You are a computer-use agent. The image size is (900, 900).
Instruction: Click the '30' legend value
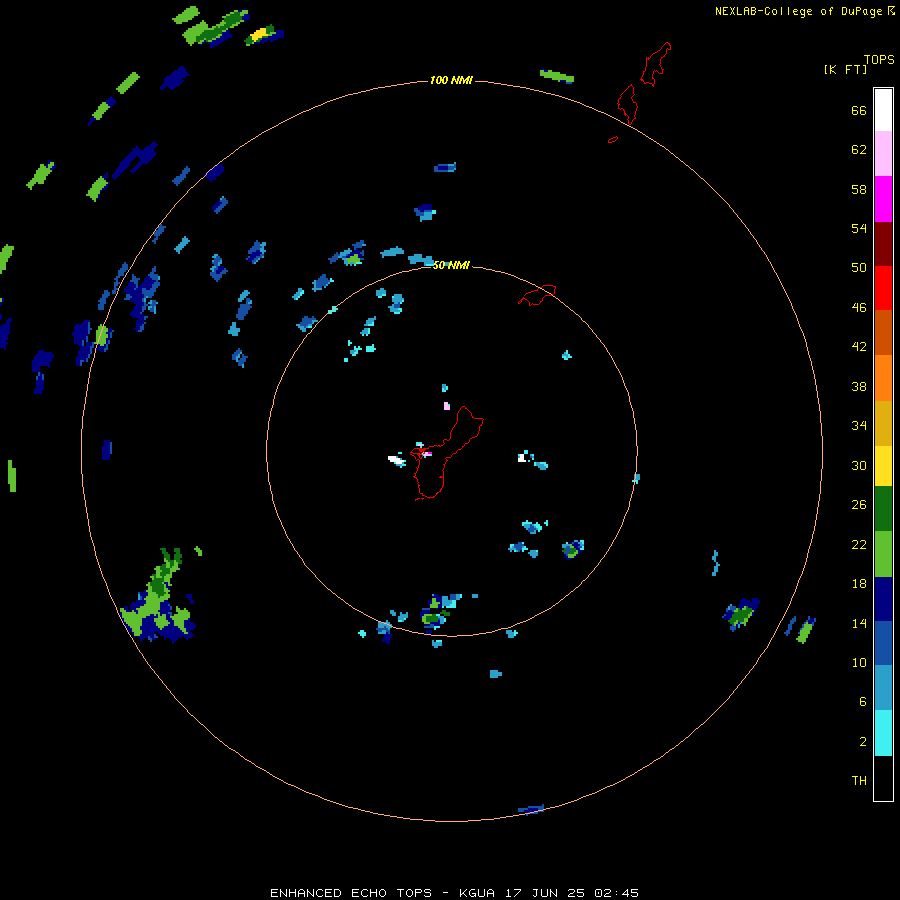pyautogui.click(x=859, y=465)
